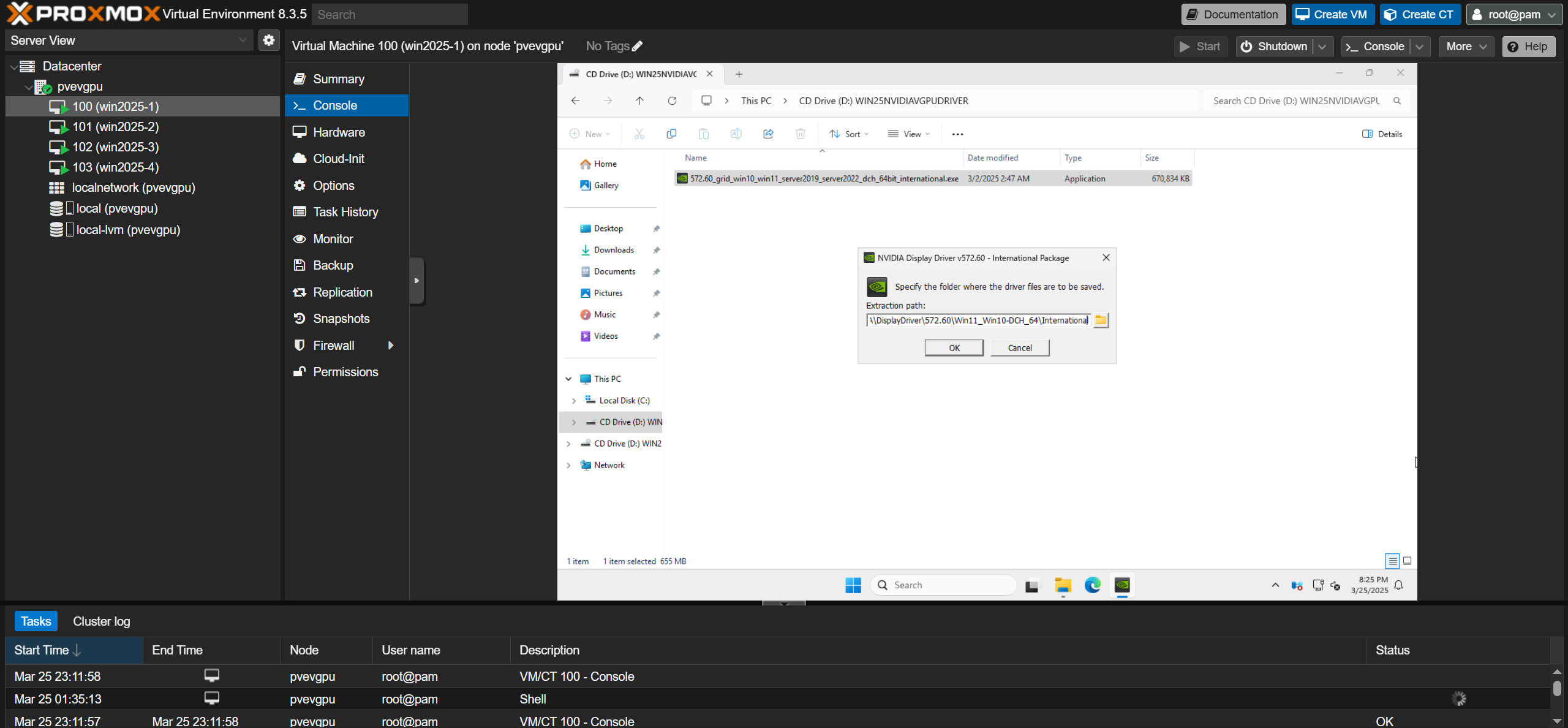Click the Copy icon in Explorer toolbar
Image resolution: width=1568 pixels, height=728 pixels.
[x=671, y=134]
